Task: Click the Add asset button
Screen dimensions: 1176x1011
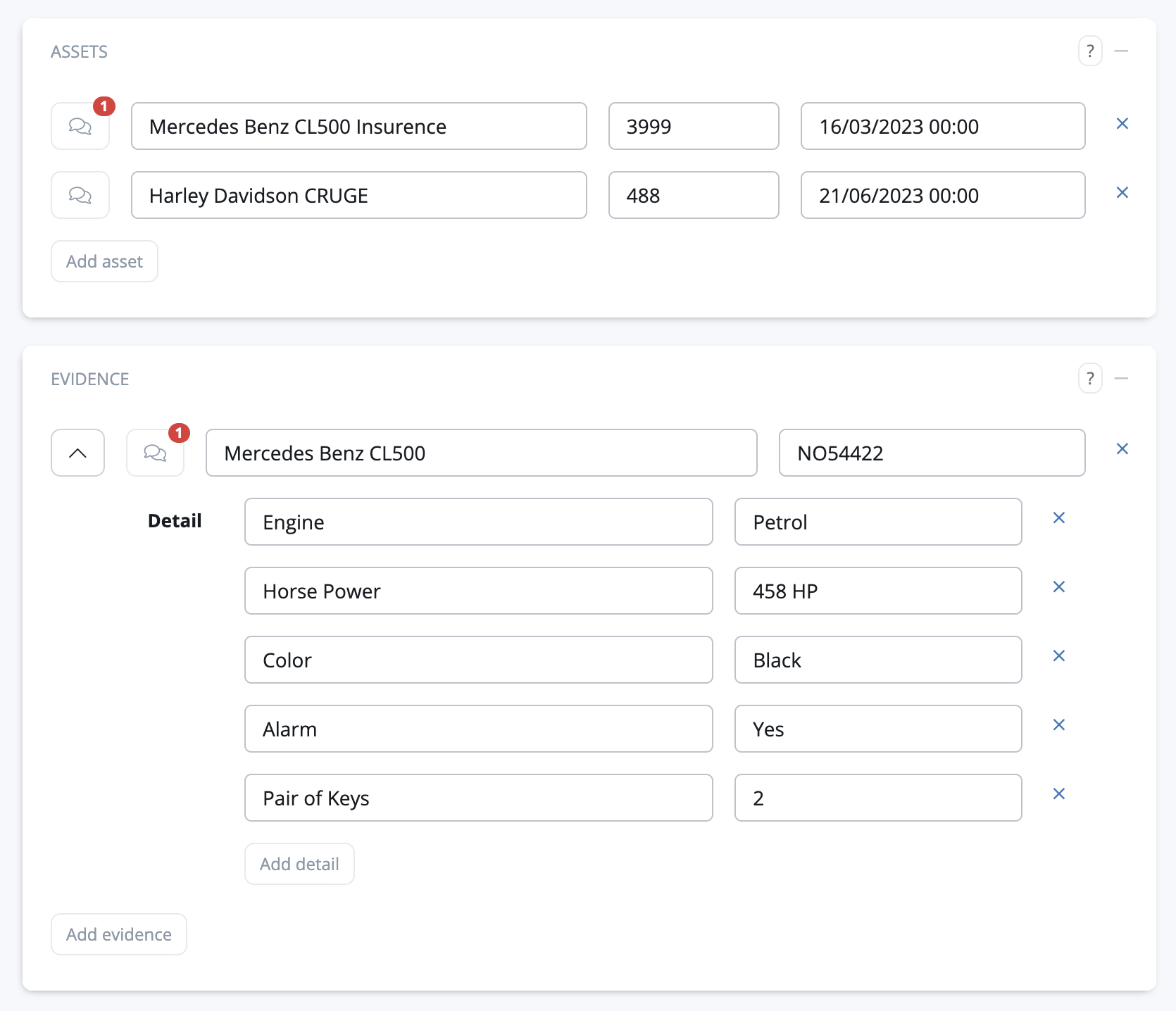Action: (104, 261)
